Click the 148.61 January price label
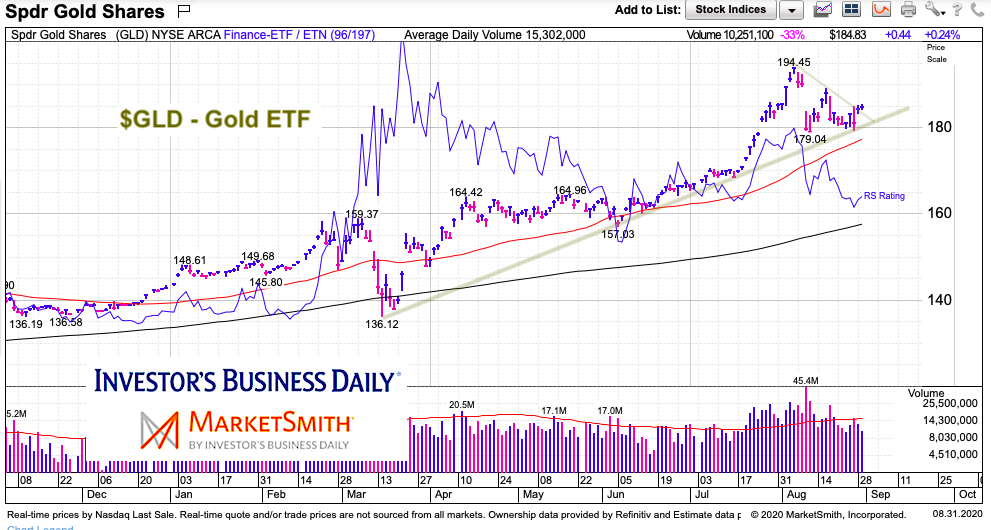 [190, 260]
